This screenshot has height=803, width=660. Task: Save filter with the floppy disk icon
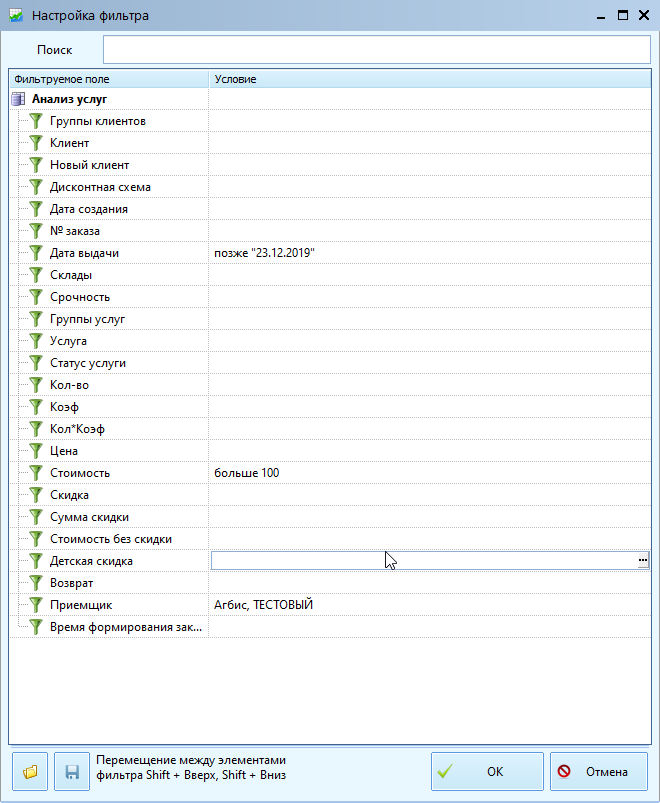[72, 771]
